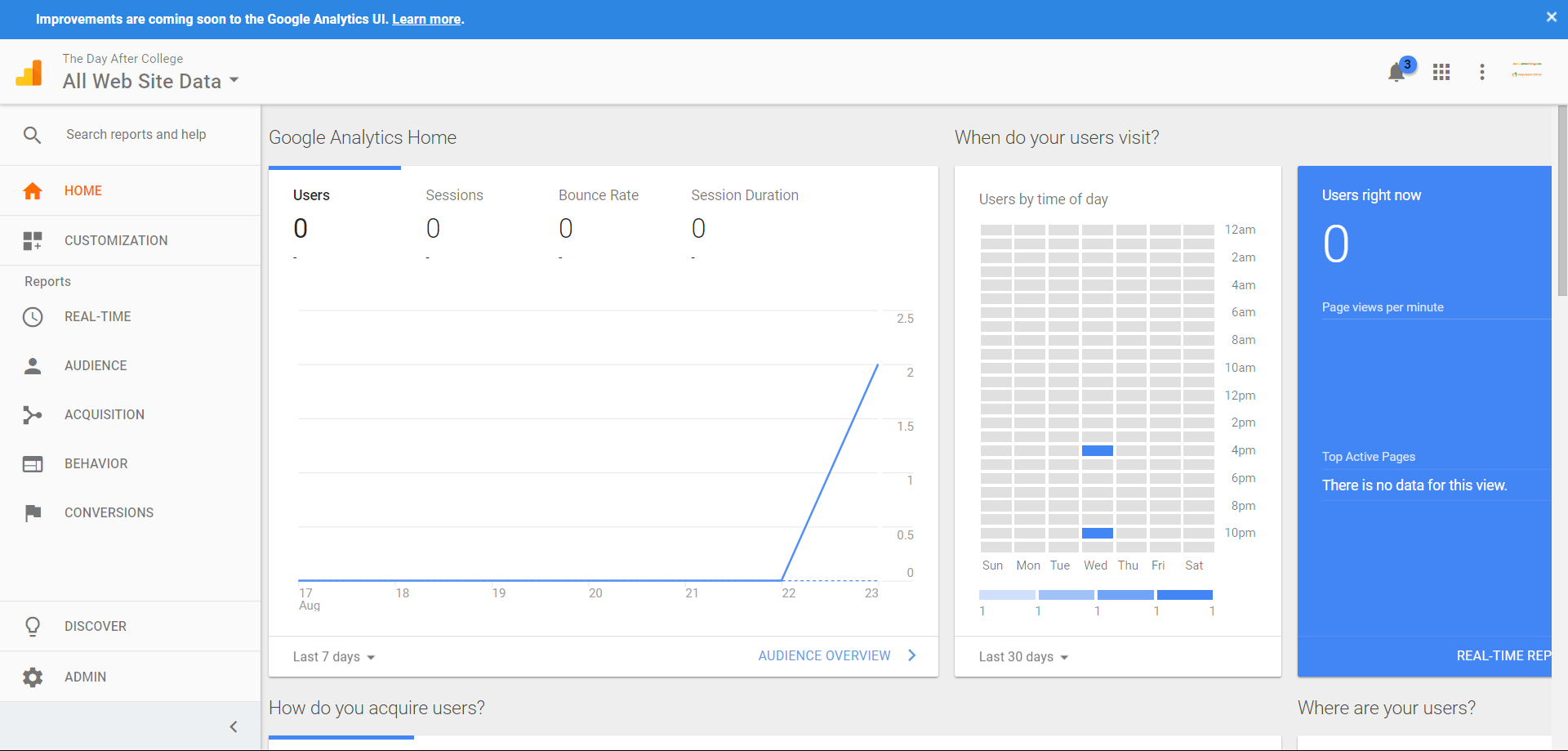Image resolution: width=1568 pixels, height=751 pixels.
Task: Open Admin gear icon
Action: click(x=33, y=677)
